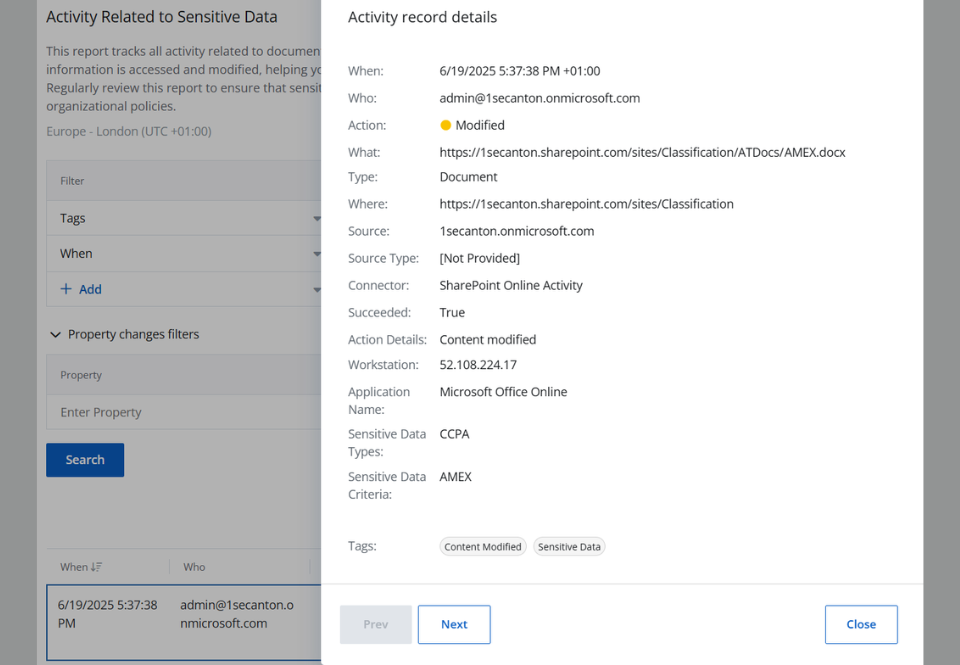This screenshot has height=665, width=960.
Task: Click the yellow Modified status indicator
Action: [445, 124]
